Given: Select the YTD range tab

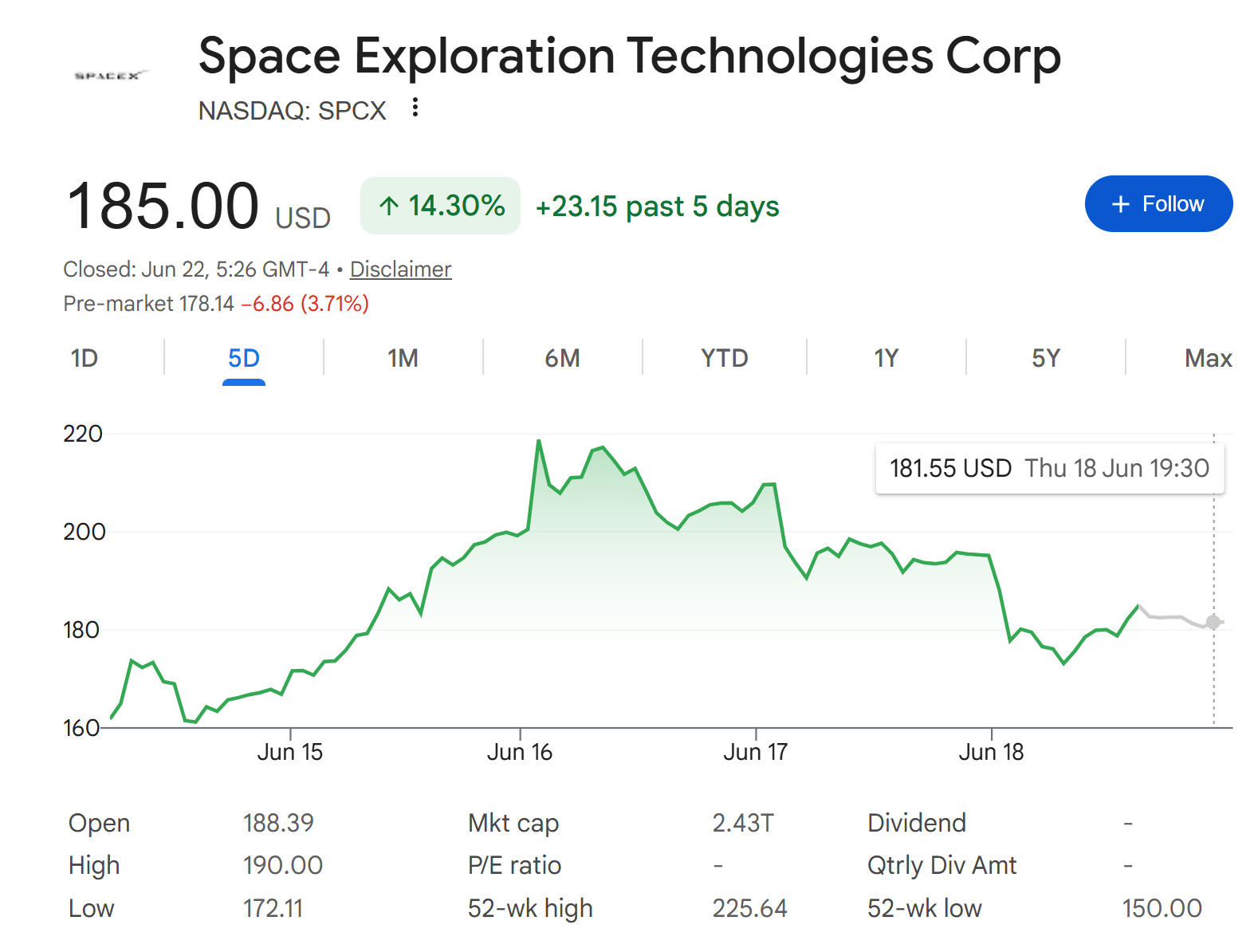Looking at the screenshot, I should coord(724,358).
